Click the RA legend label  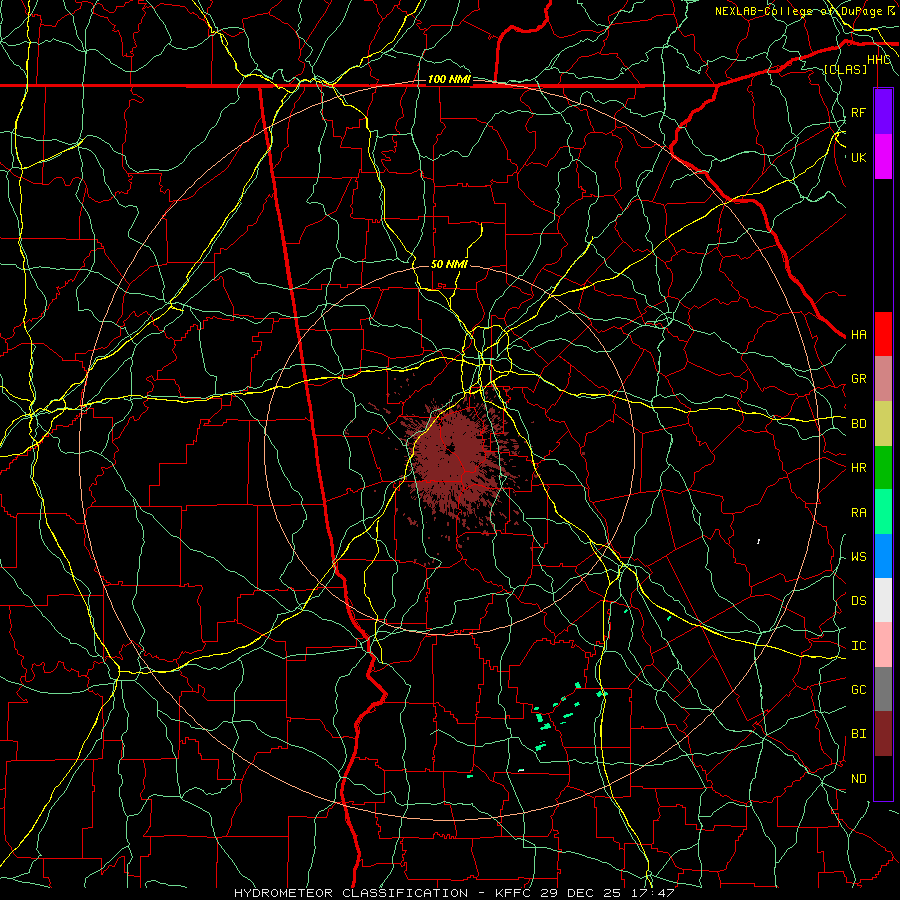click(858, 513)
